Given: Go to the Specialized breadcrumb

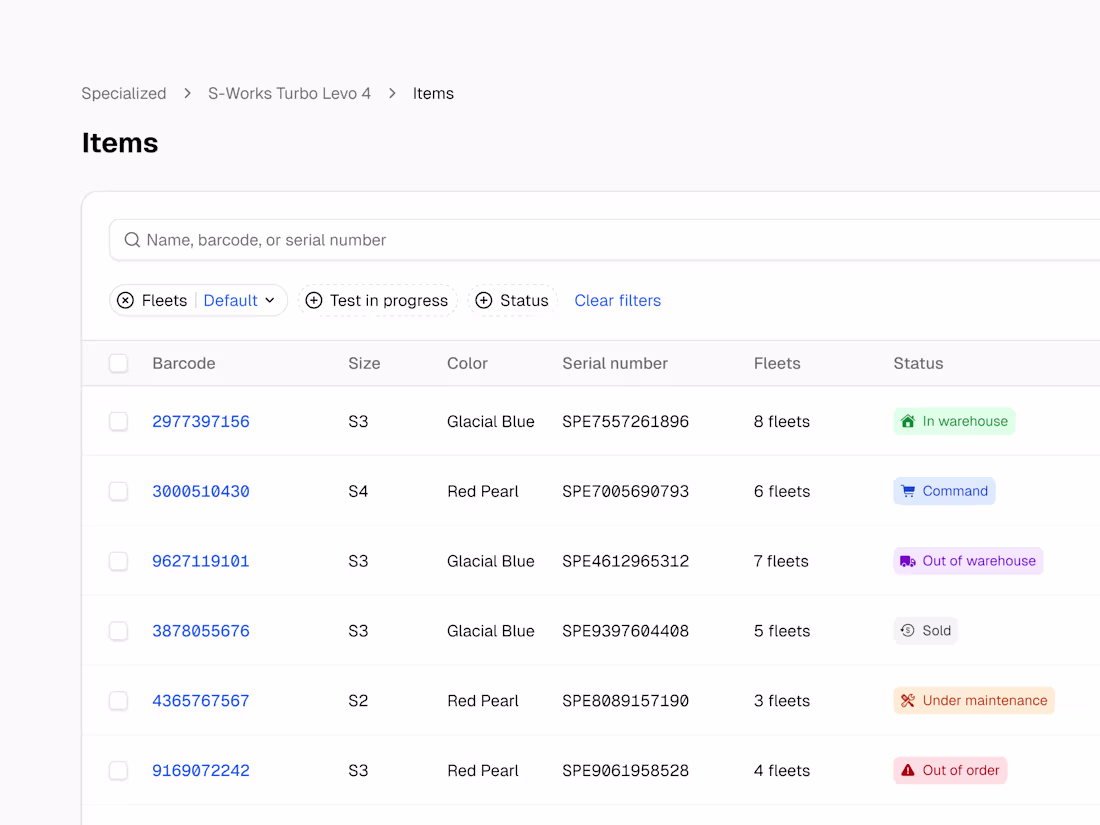Looking at the screenshot, I should click(124, 94).
